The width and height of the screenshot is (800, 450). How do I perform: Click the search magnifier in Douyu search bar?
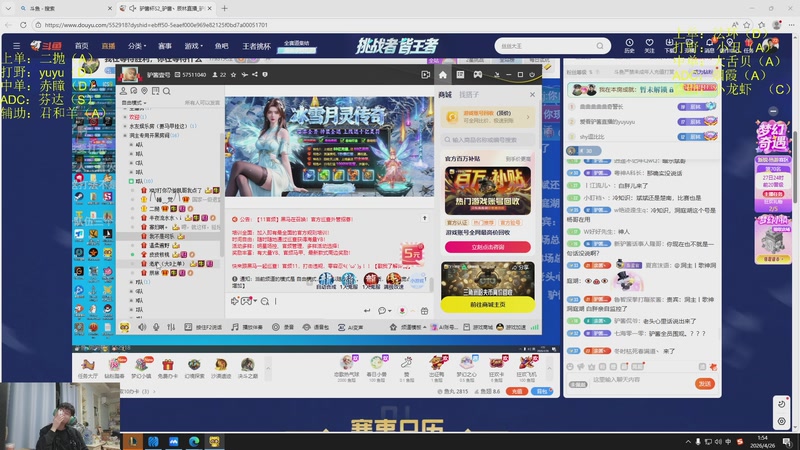(600, 46)
